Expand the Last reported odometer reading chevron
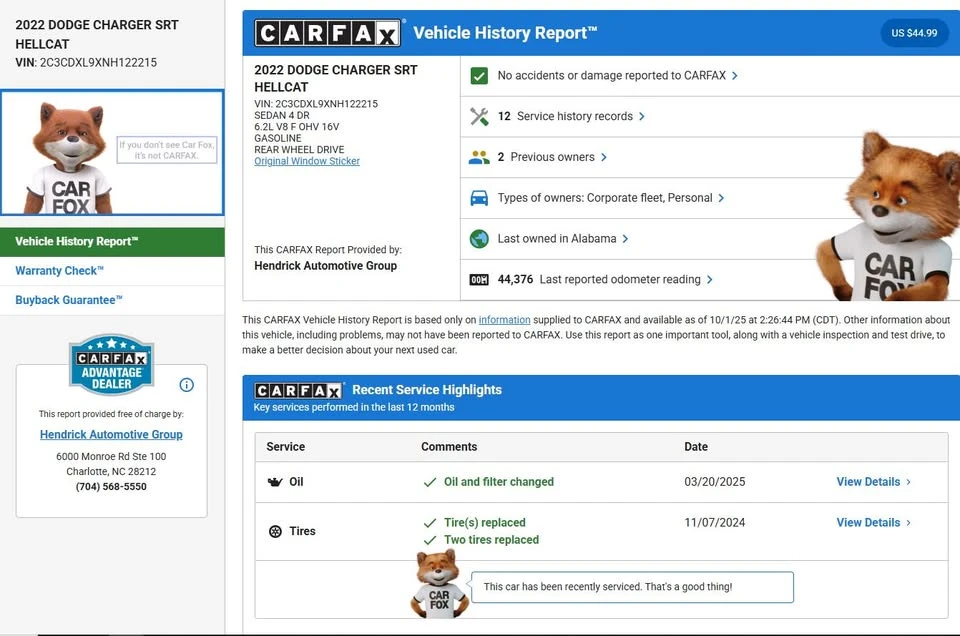The image size is (960, 636). click(x=710, y=280)
